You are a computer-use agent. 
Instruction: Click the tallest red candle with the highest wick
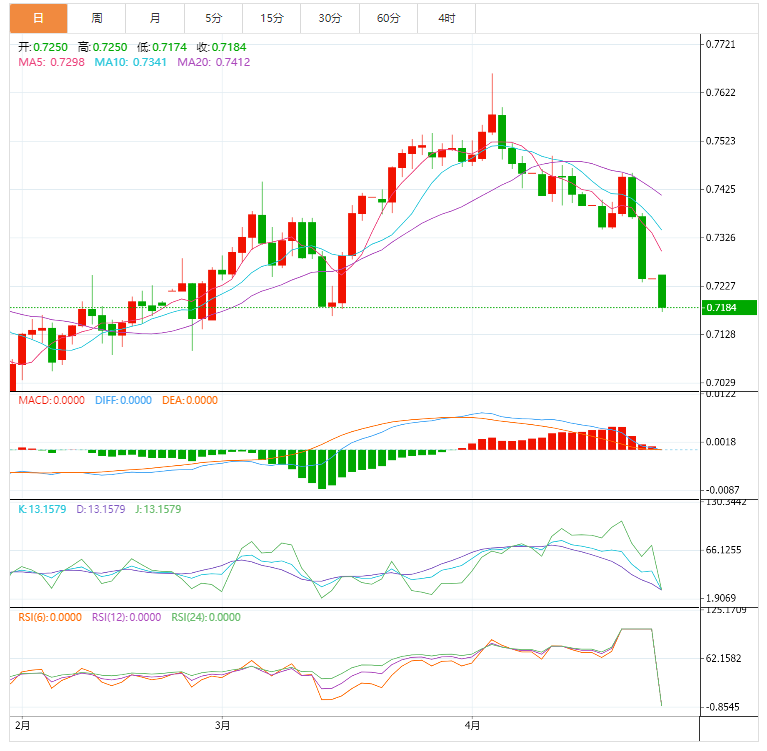pyautogui.click(x=492, y=123)
